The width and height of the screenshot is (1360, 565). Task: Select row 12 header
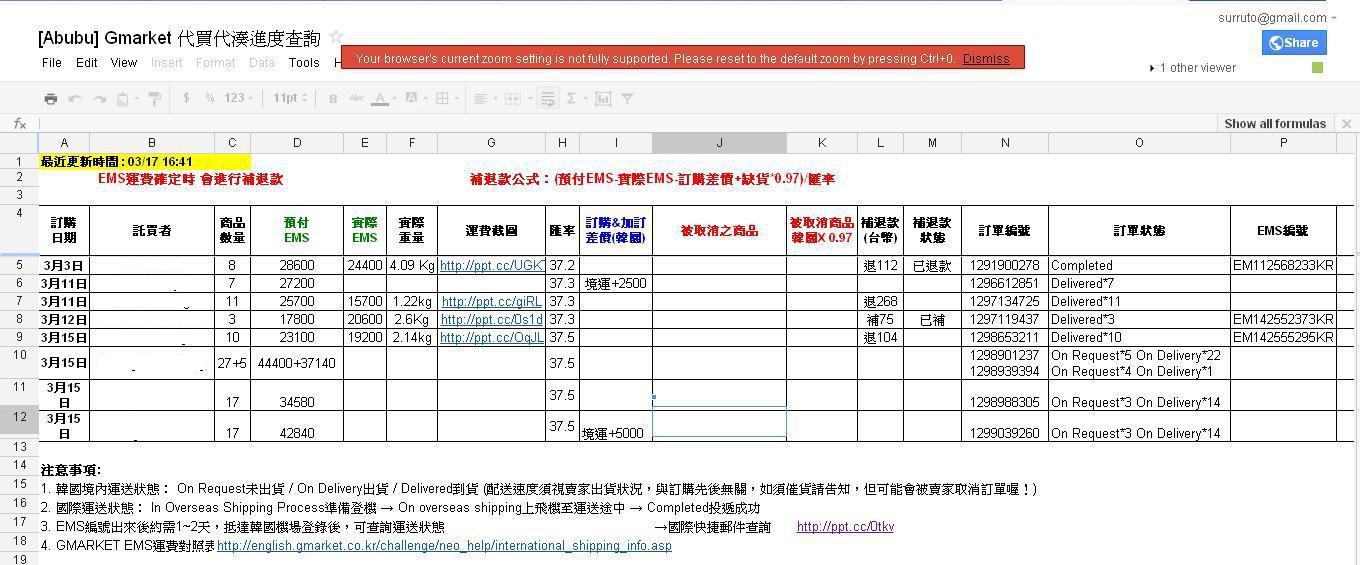(19, 418)
